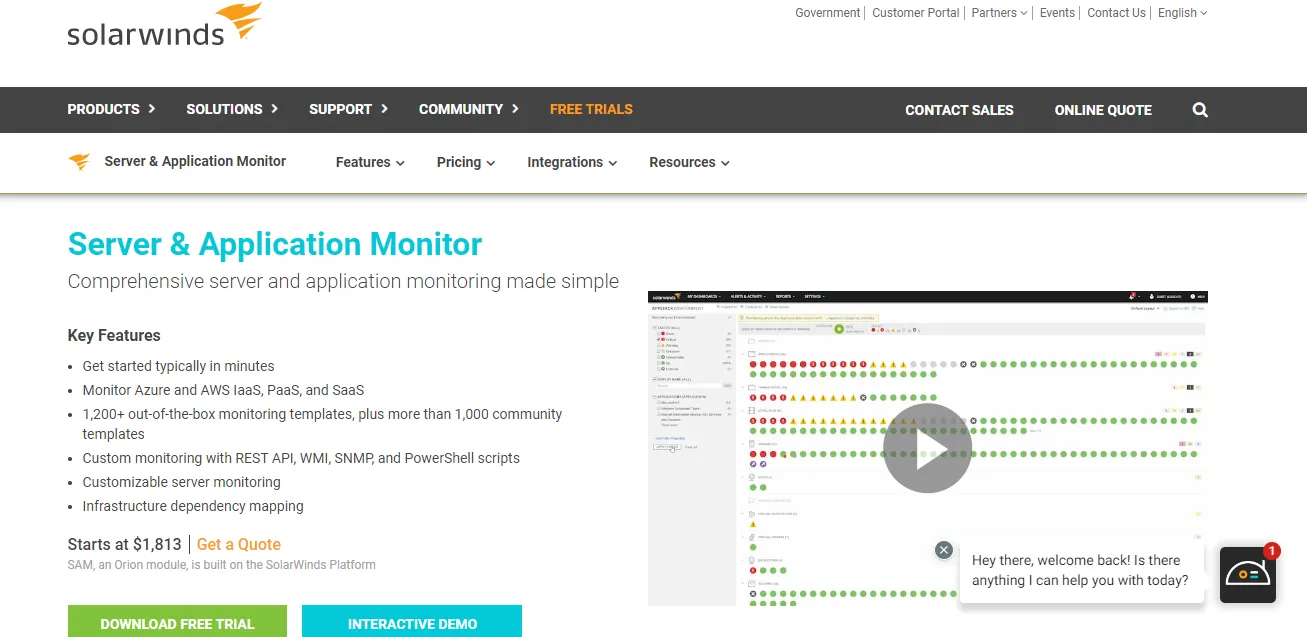
Task: Click 'Infrastructure dependency mapping' text
Action: [x=193, y=506]
